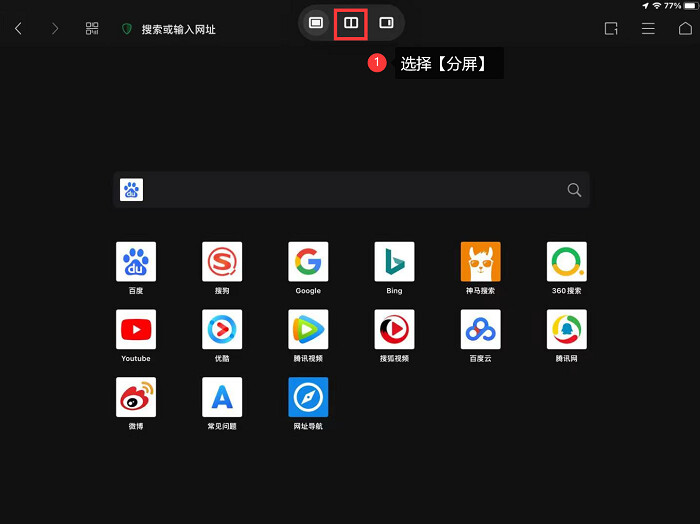
Task: Tap the battery indicator in status bar
Action: [691, 5]
